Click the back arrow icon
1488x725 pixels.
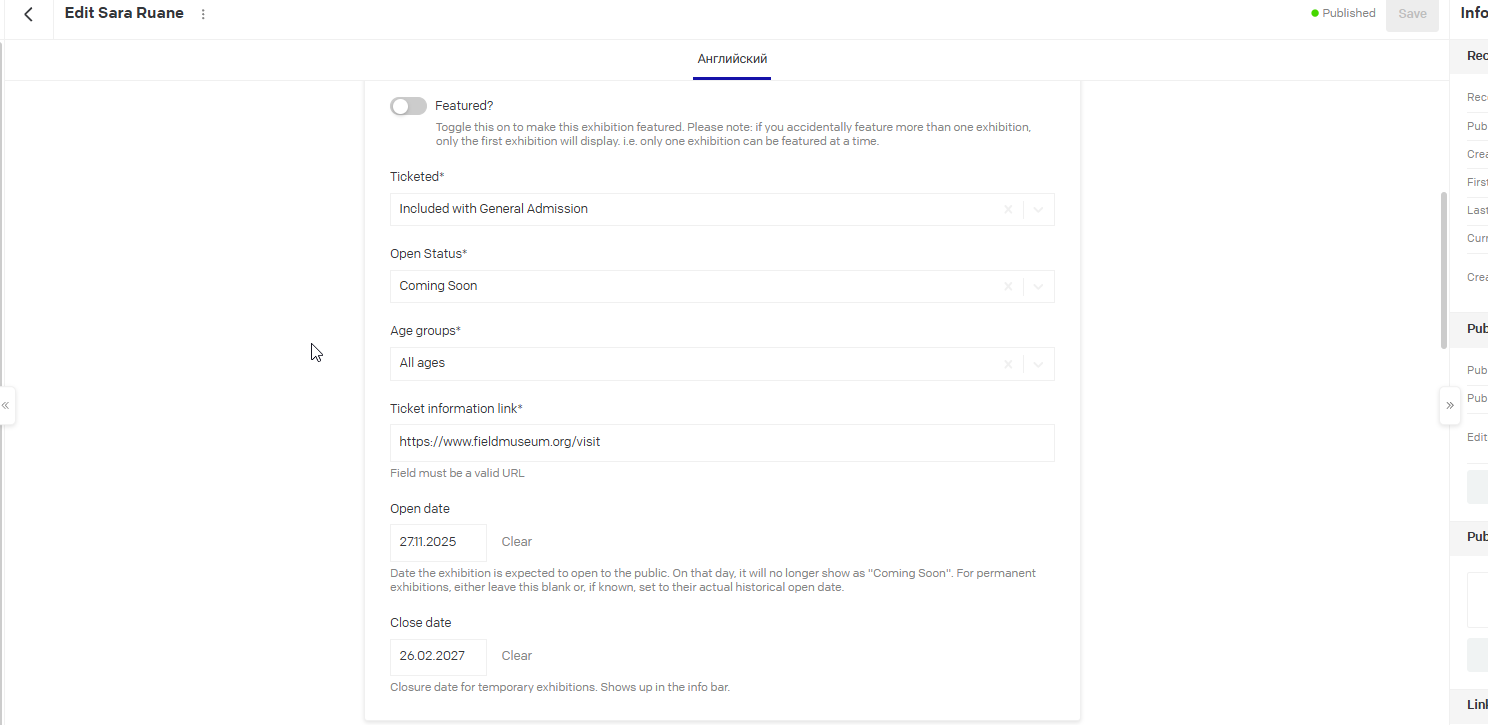[28, 14]
